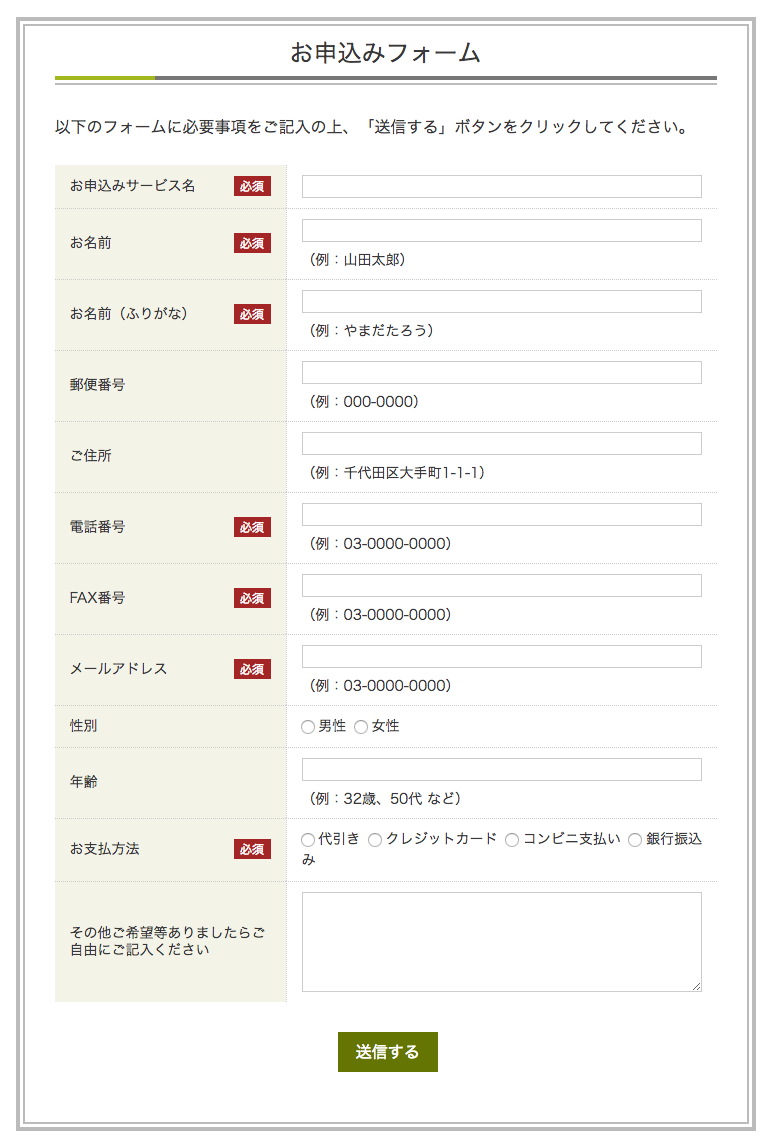Focus the お名前 text field
This screenshot has width=773, height=1147.
(x=501, y=231)
